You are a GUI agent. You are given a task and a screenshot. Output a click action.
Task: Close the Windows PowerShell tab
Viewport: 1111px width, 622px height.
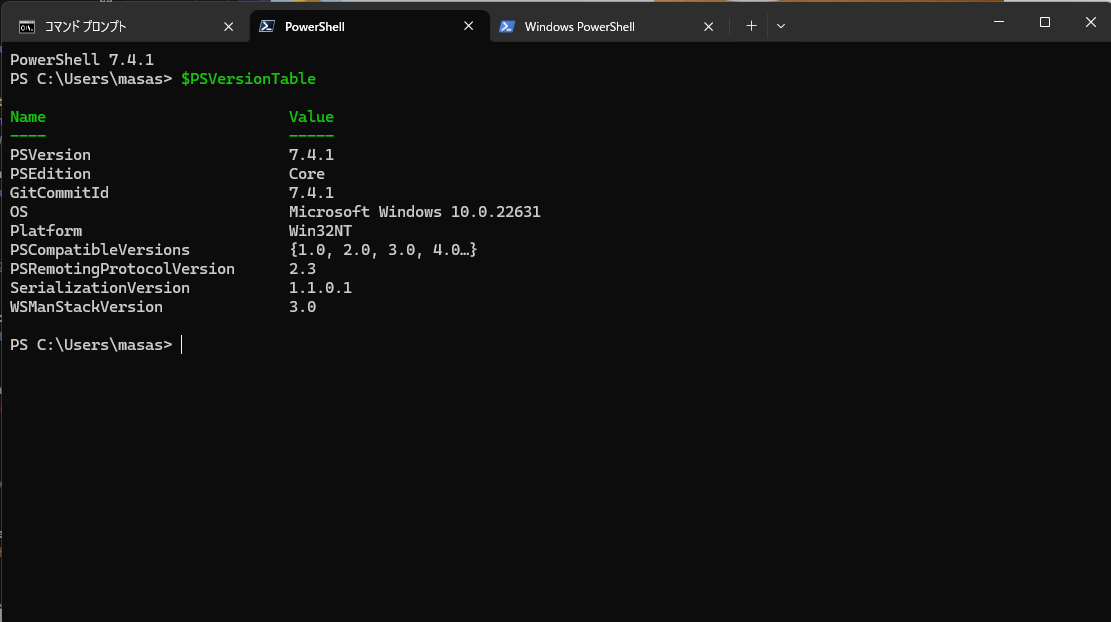click(709, 26)
